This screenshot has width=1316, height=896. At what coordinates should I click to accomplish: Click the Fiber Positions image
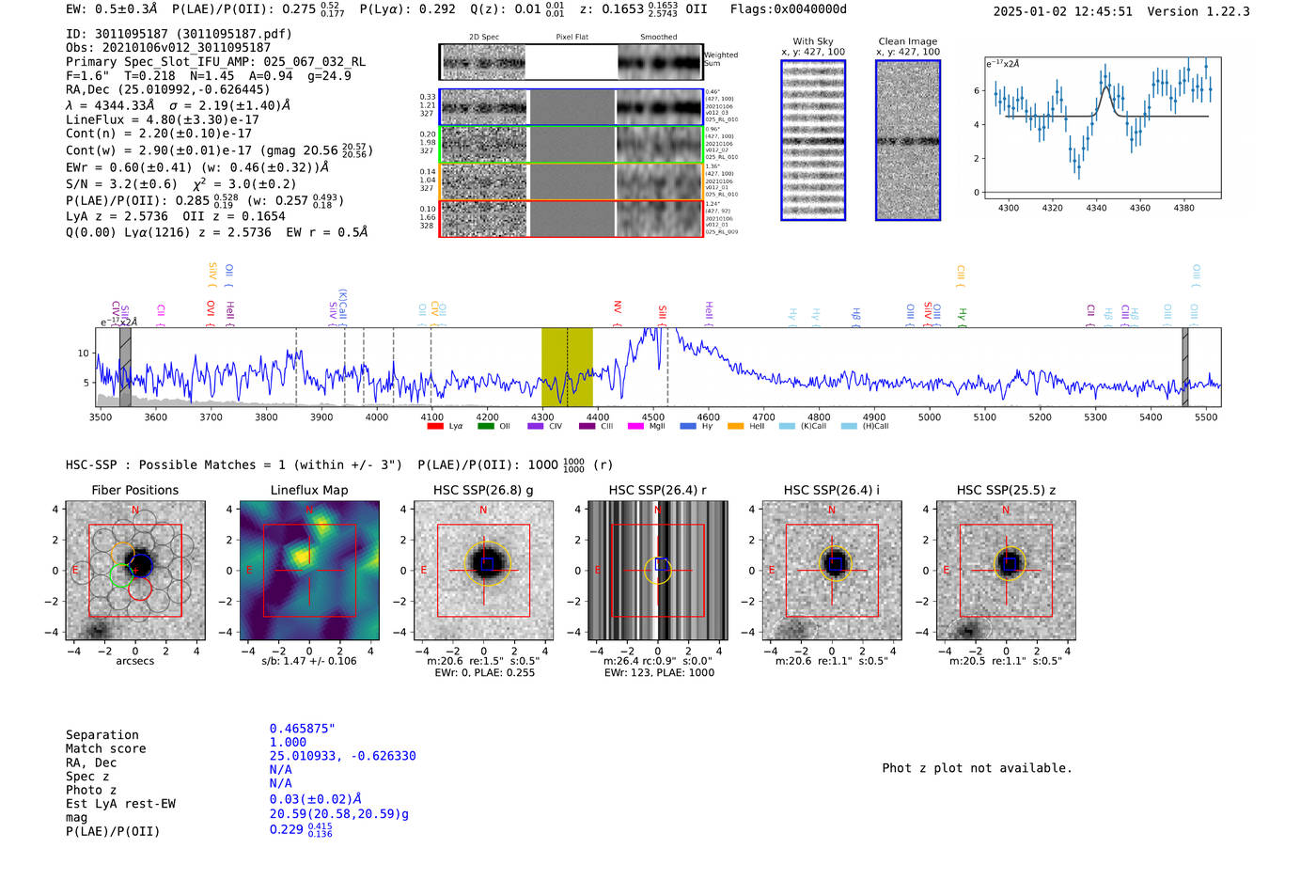click(135, 571)
